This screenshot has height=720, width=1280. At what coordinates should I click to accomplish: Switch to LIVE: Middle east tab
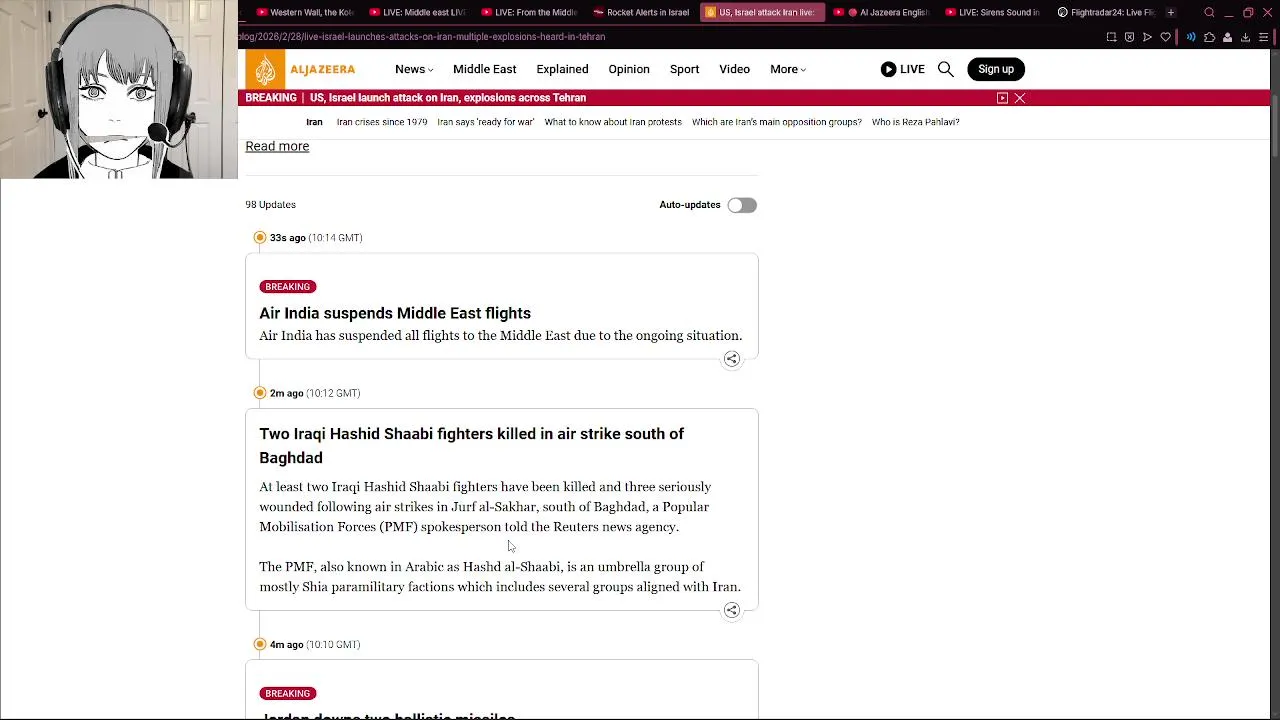(417, 12)
